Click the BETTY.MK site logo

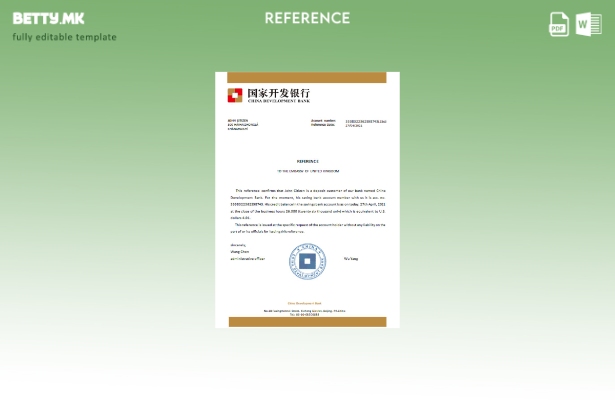[48, 18]
